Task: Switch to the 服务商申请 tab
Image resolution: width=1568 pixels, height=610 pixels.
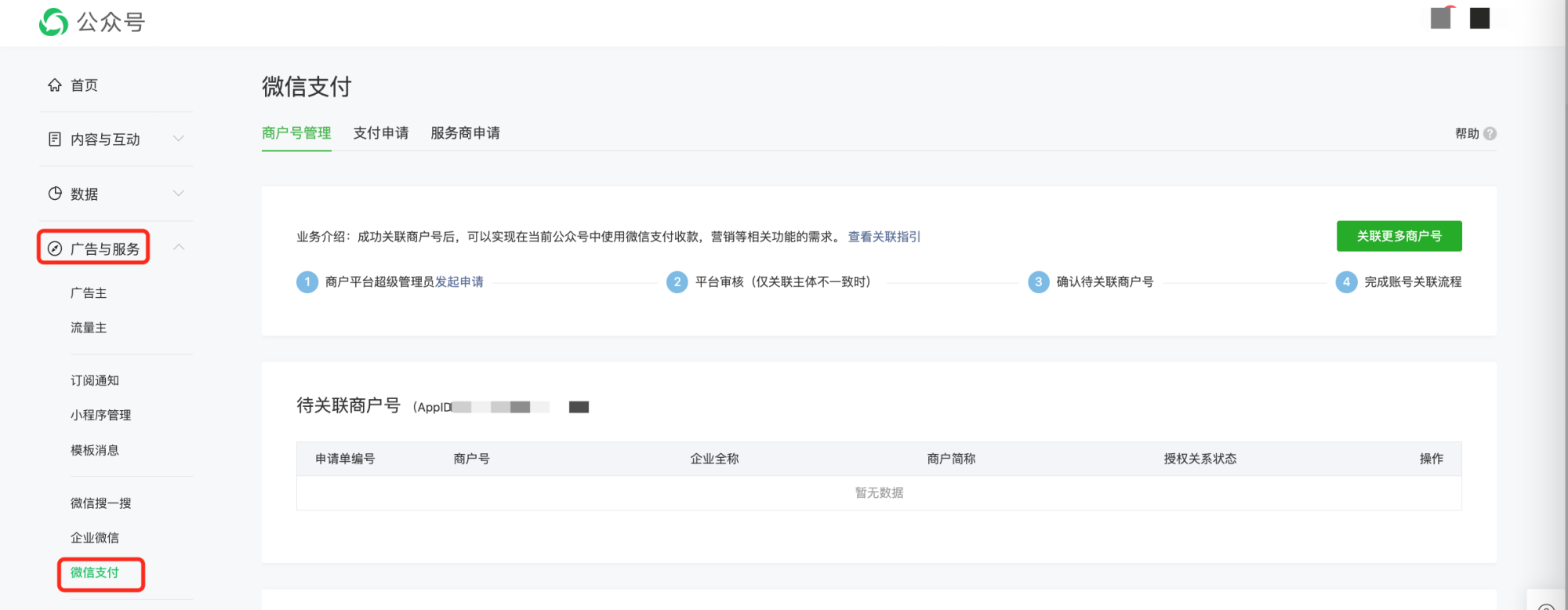Action: pyautogui.click(x=466, y=133)
